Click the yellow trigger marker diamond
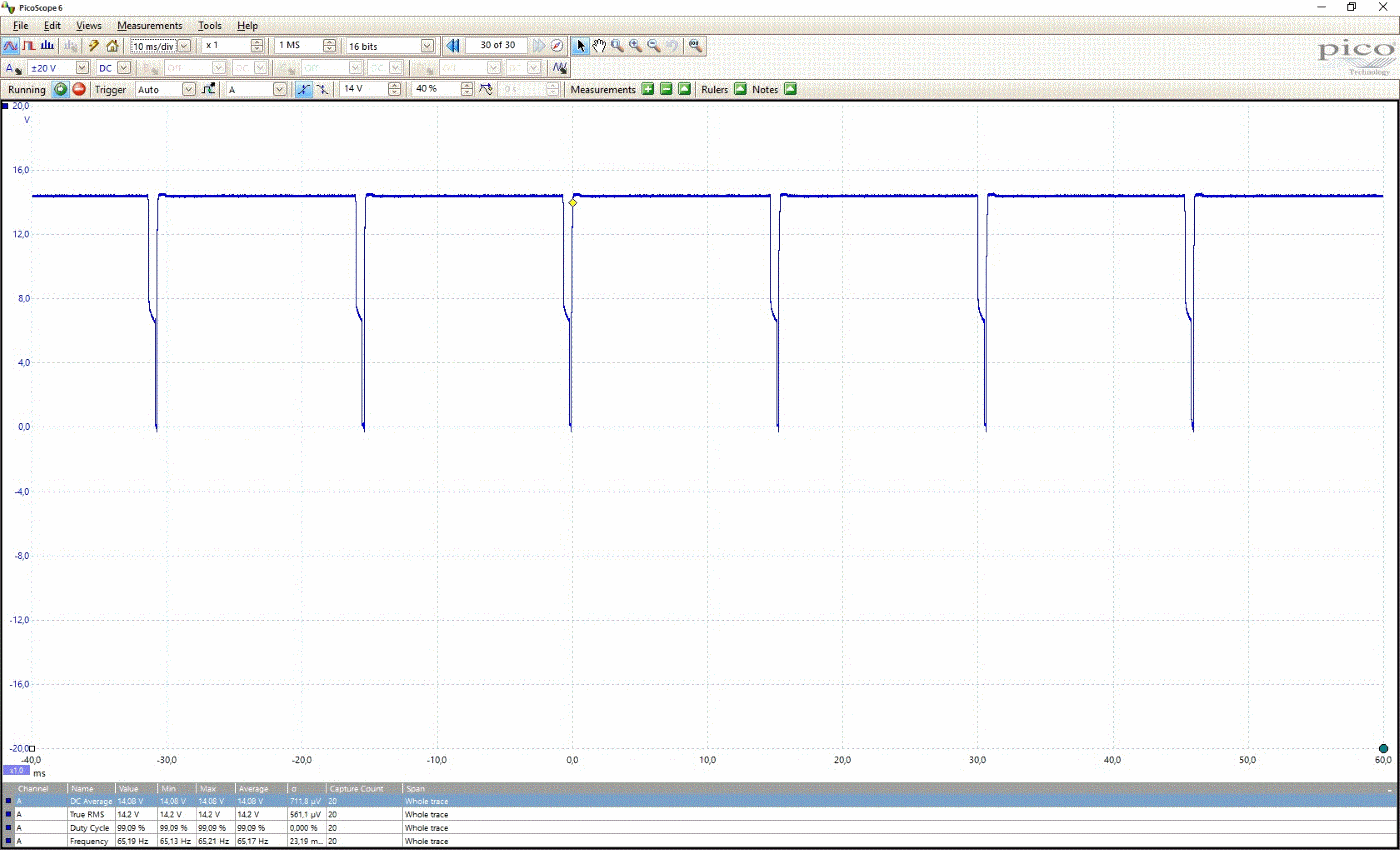This screenshot has height=850, width=1400. [573, 203]
